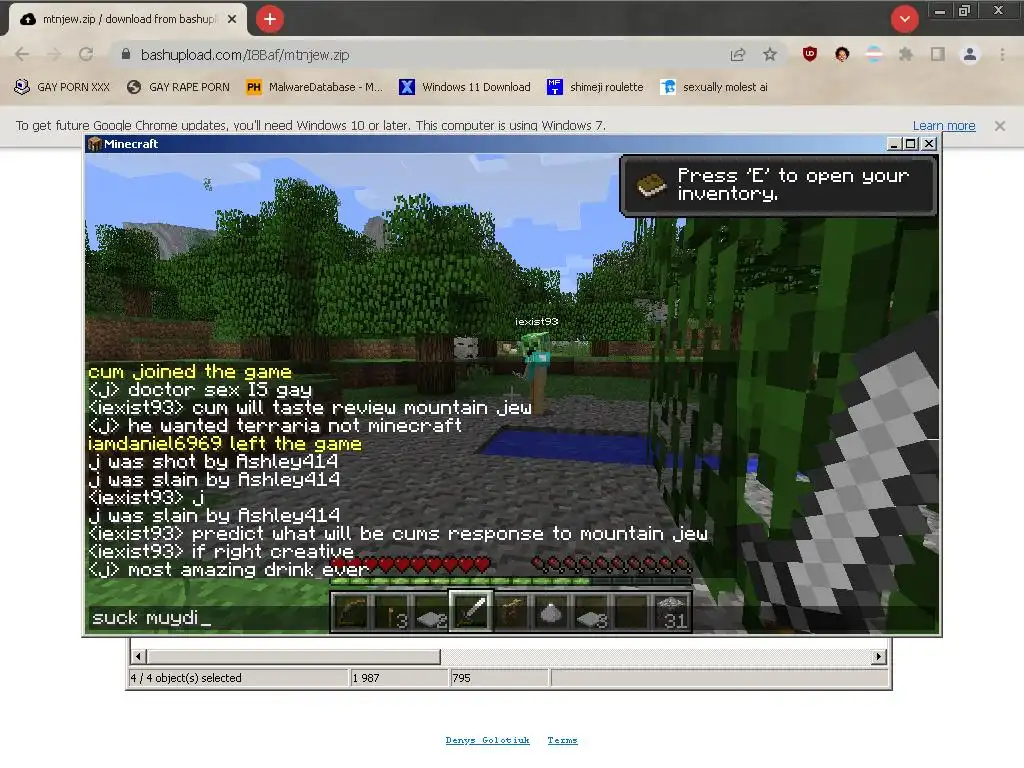Open the striped flag extension icon

click(874, 55)
